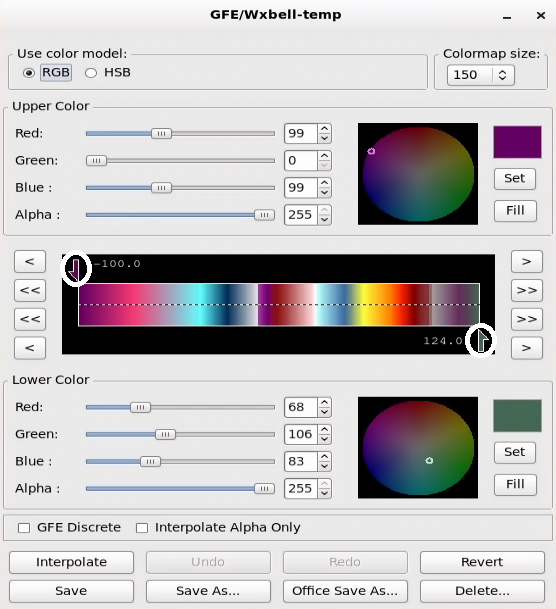Click Set in Lower Color section

(515, 452)
